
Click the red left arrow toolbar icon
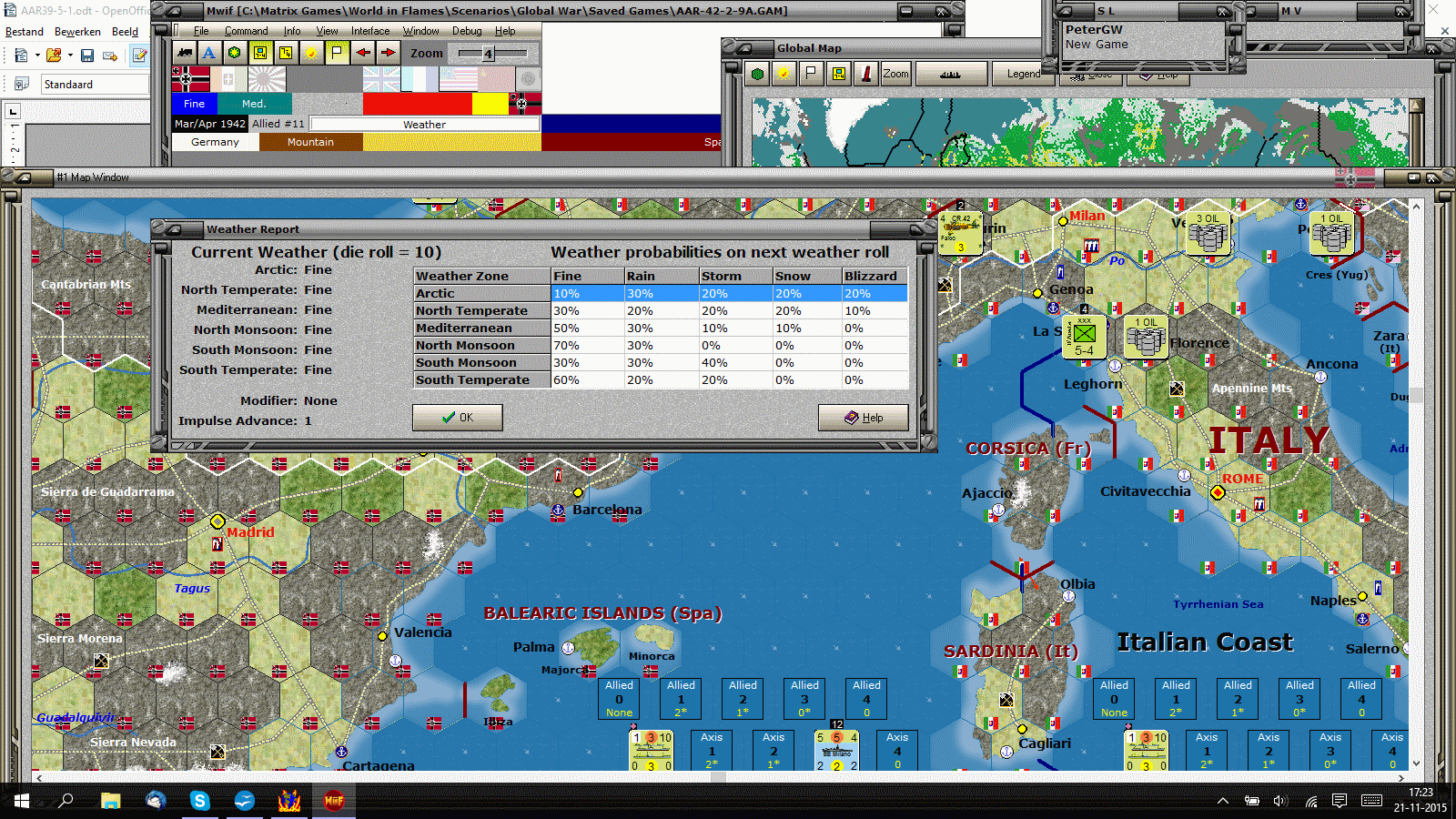coord(362,53)
